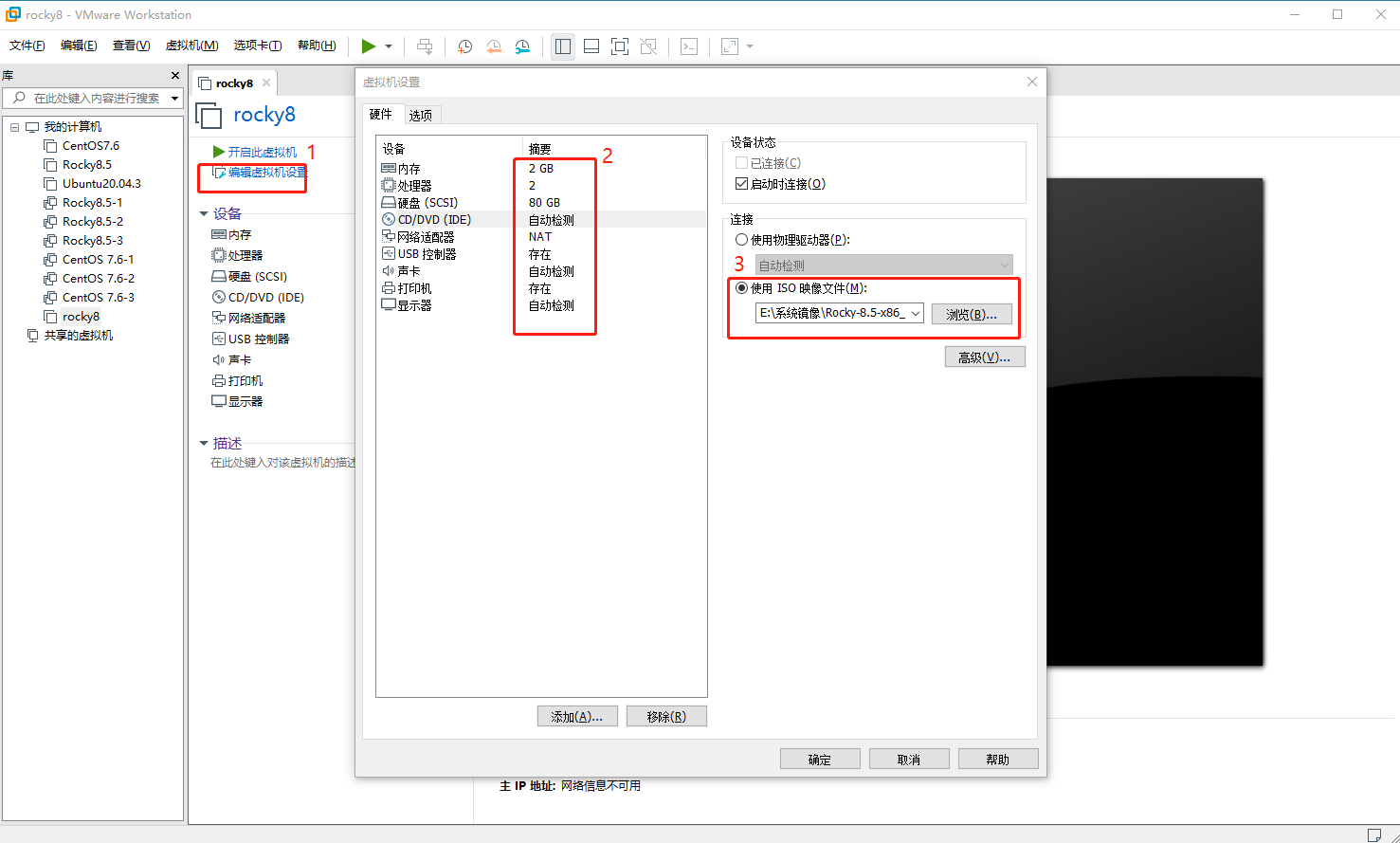Click the 网络适配器 icon in settings dialog
Screen dimensions: 1400x843
(389, 237)
